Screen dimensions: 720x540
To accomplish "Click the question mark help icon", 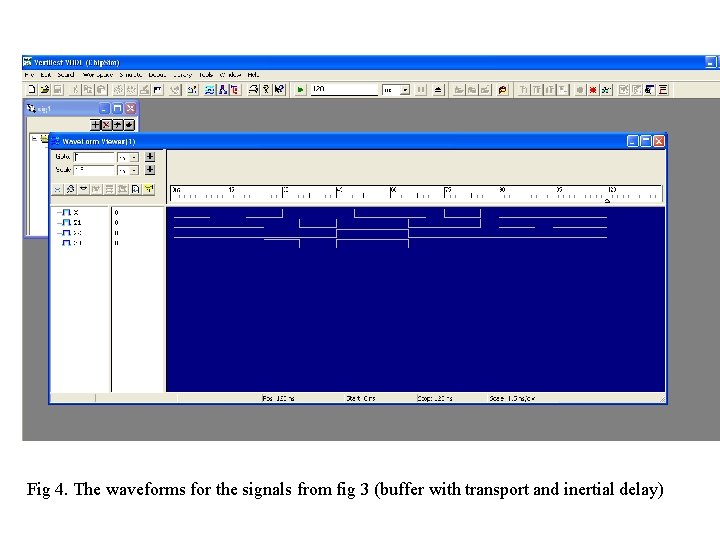I will coord(266,90).
